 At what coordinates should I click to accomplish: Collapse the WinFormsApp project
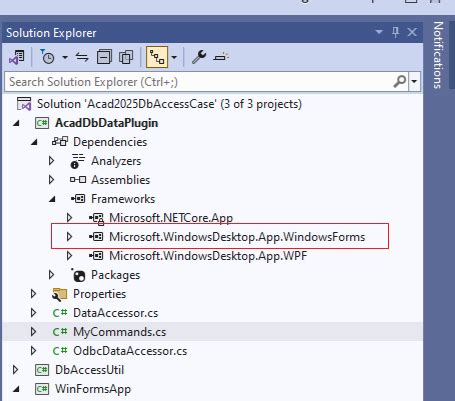(16, 389)
